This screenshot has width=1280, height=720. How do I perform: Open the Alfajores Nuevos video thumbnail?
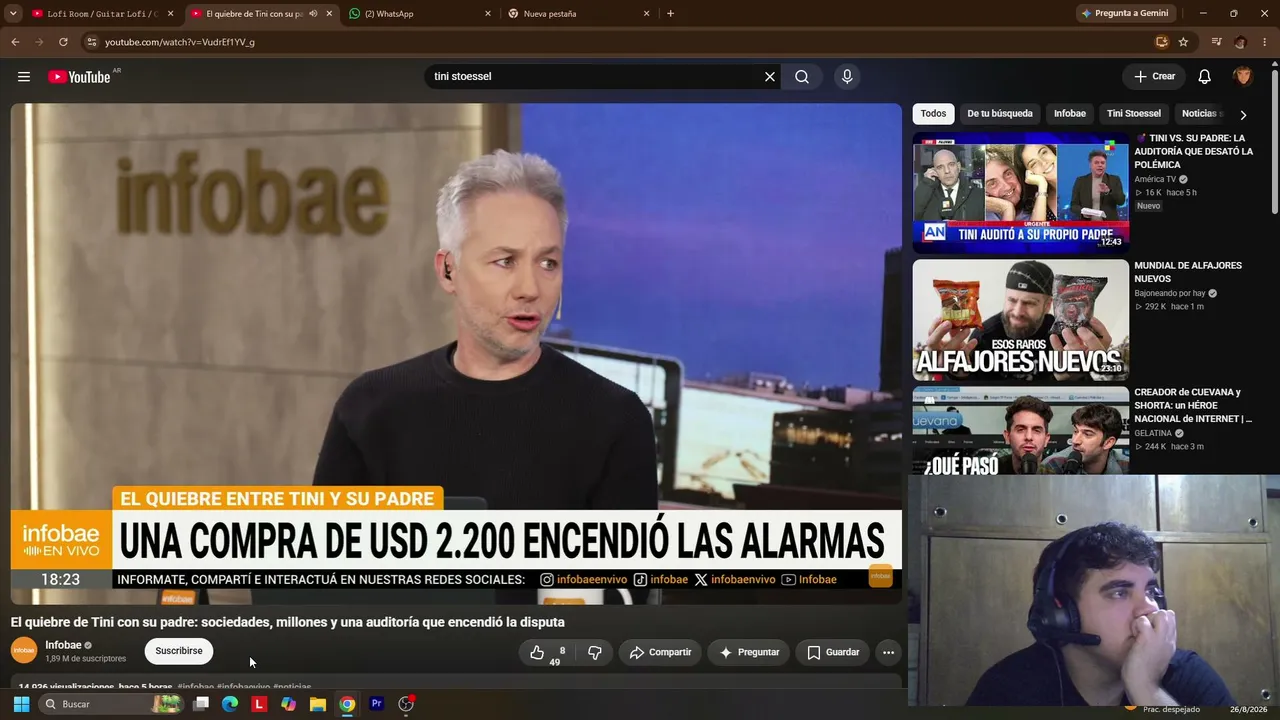pyautogui.click(x=1020, y=320)
